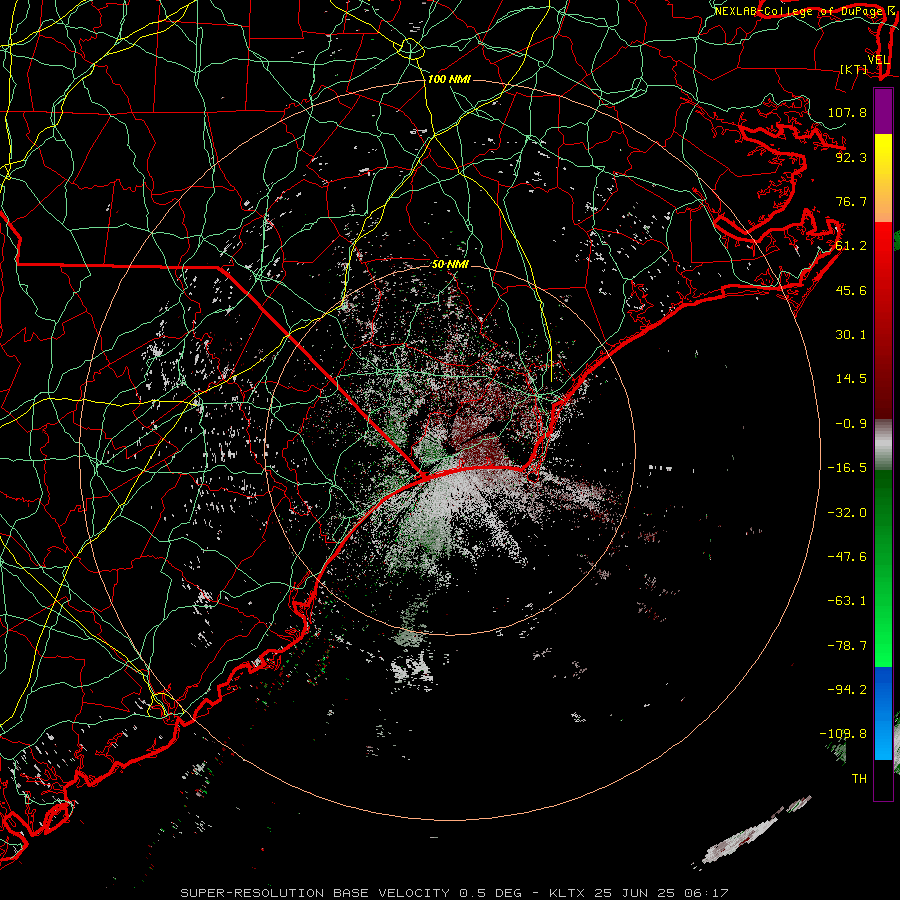
Task: Click the VEL legend title
Action: point(878,60)
